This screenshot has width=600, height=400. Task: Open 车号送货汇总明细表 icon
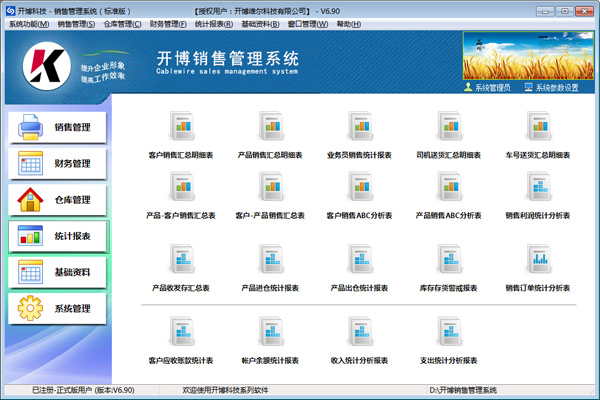[539, 126]
